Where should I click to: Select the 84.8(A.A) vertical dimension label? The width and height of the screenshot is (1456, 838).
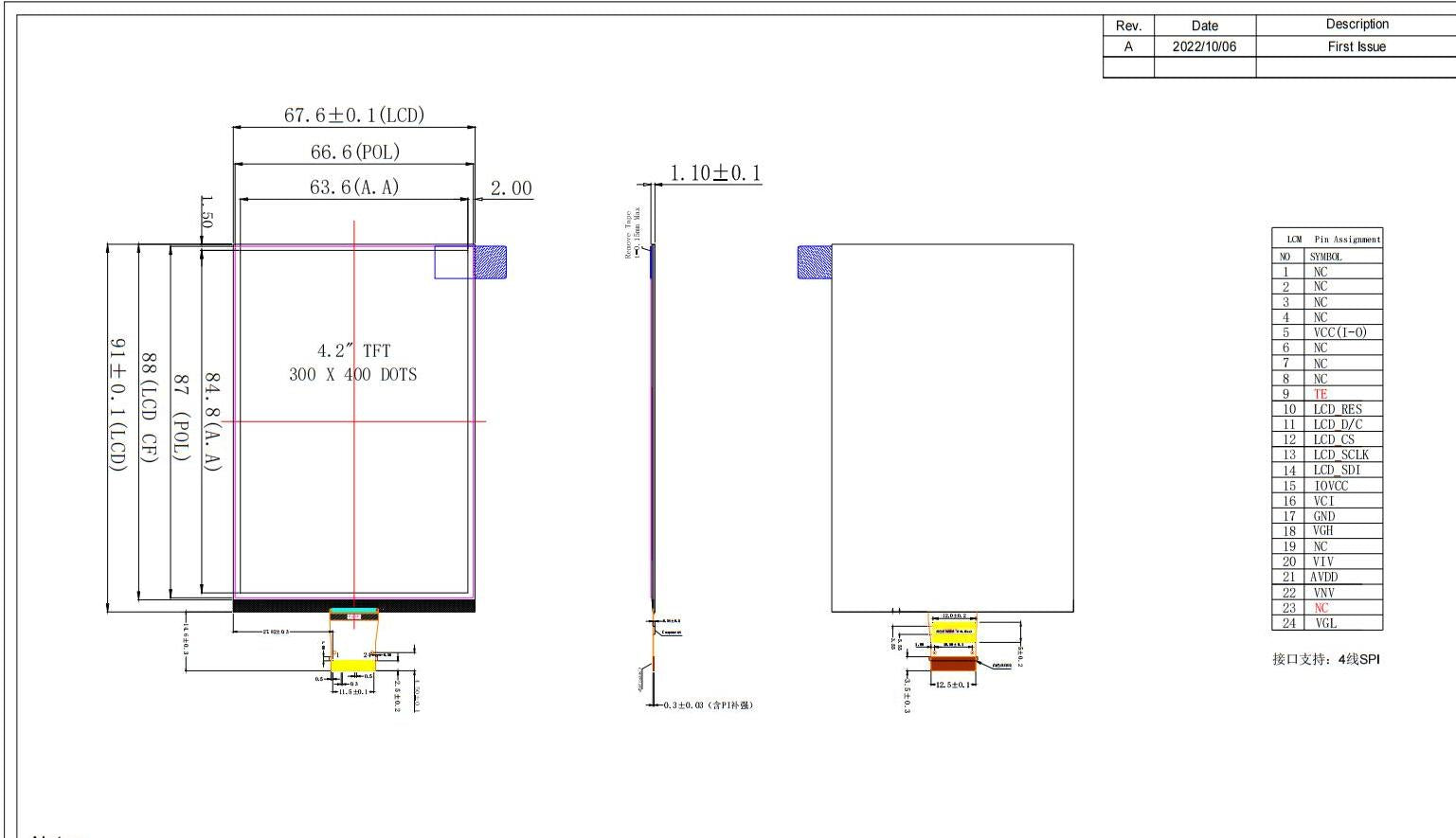pos(212,421)
